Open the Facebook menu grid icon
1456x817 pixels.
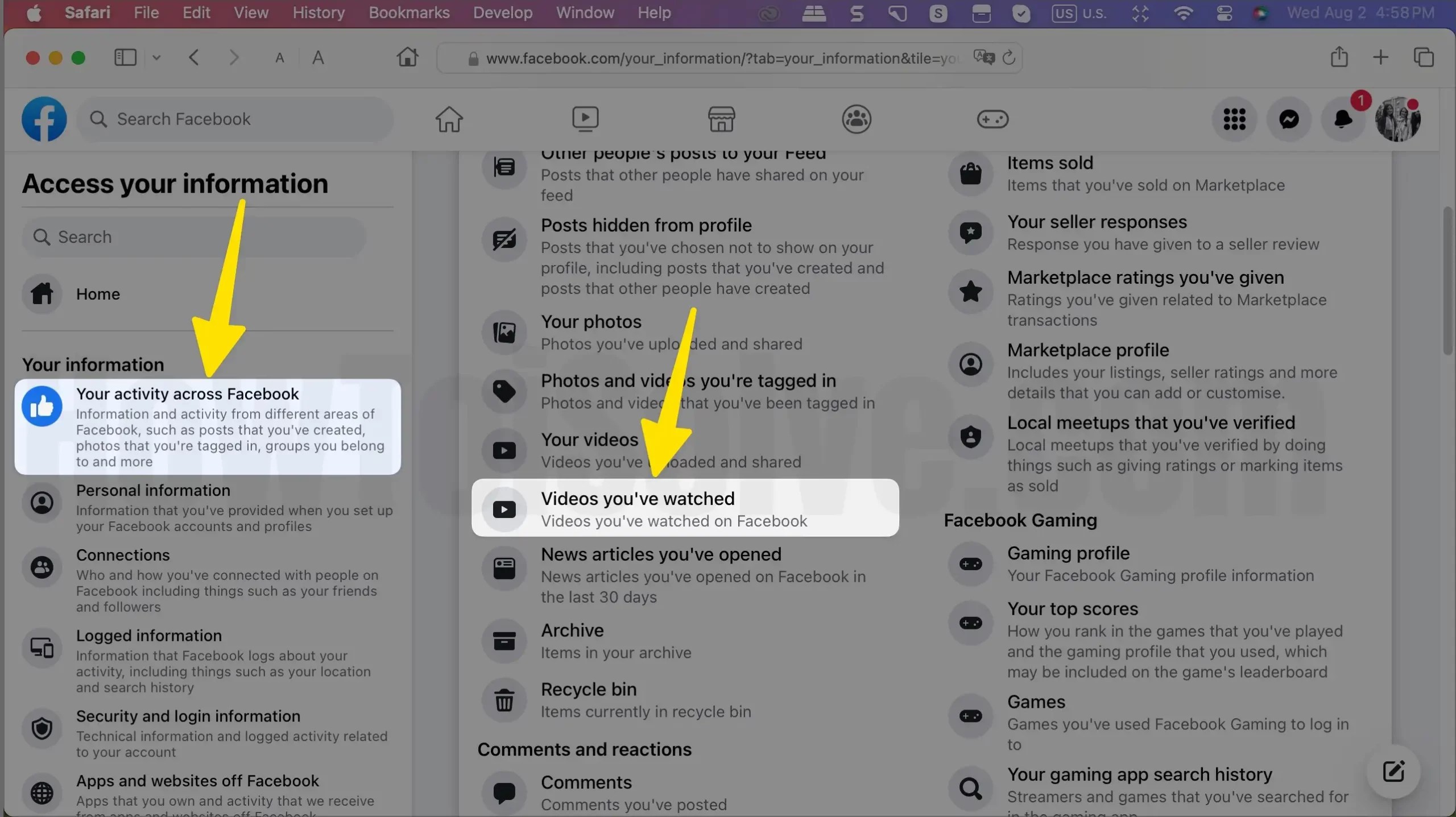pyautogui.click(x=1234, y=119)
